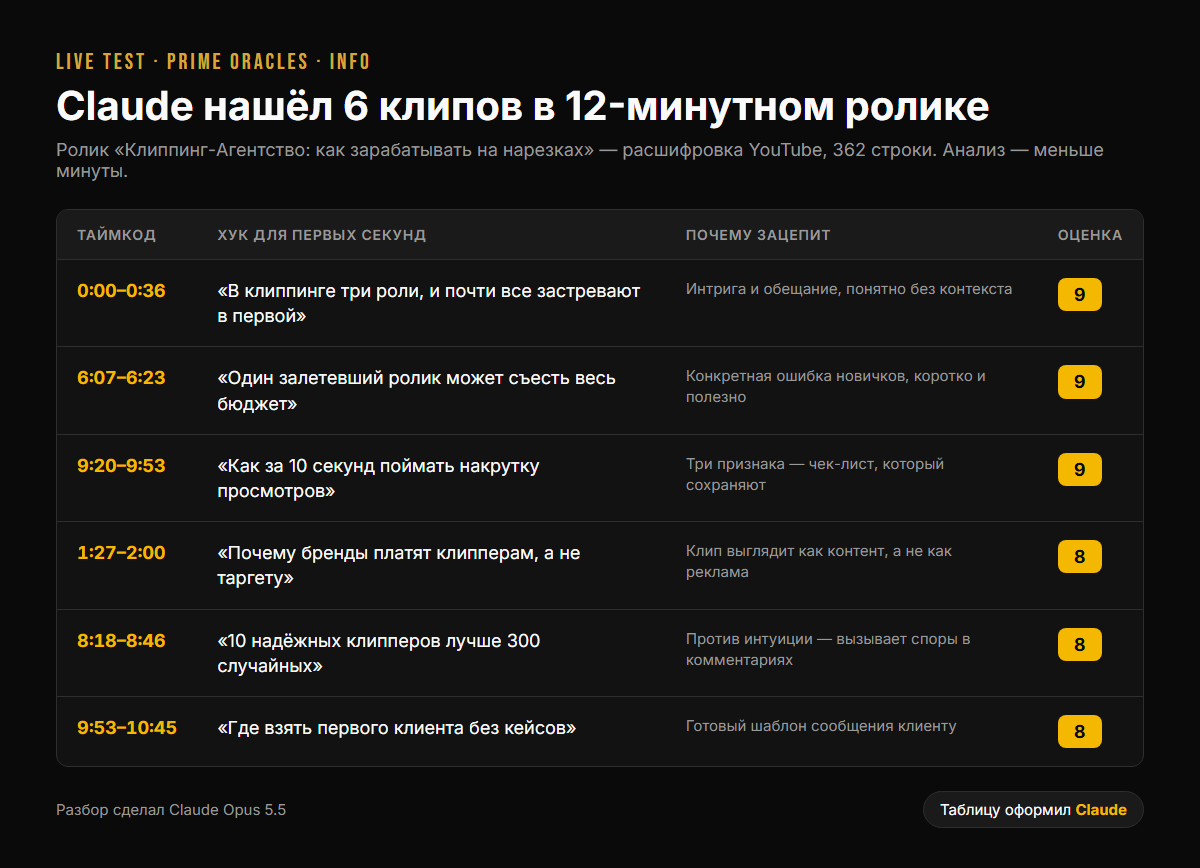Select timecode 9:20–9:53
The image size is (1200, 868).
121,466
